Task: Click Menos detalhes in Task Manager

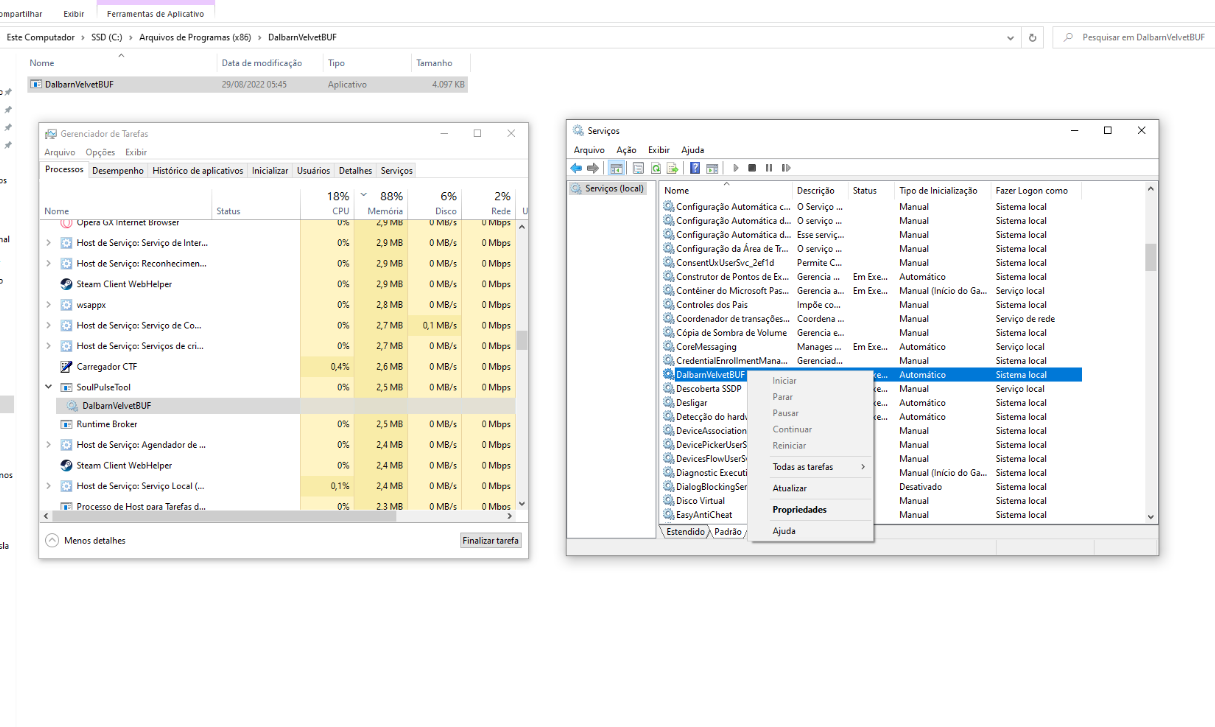Action: coord(86,540)
